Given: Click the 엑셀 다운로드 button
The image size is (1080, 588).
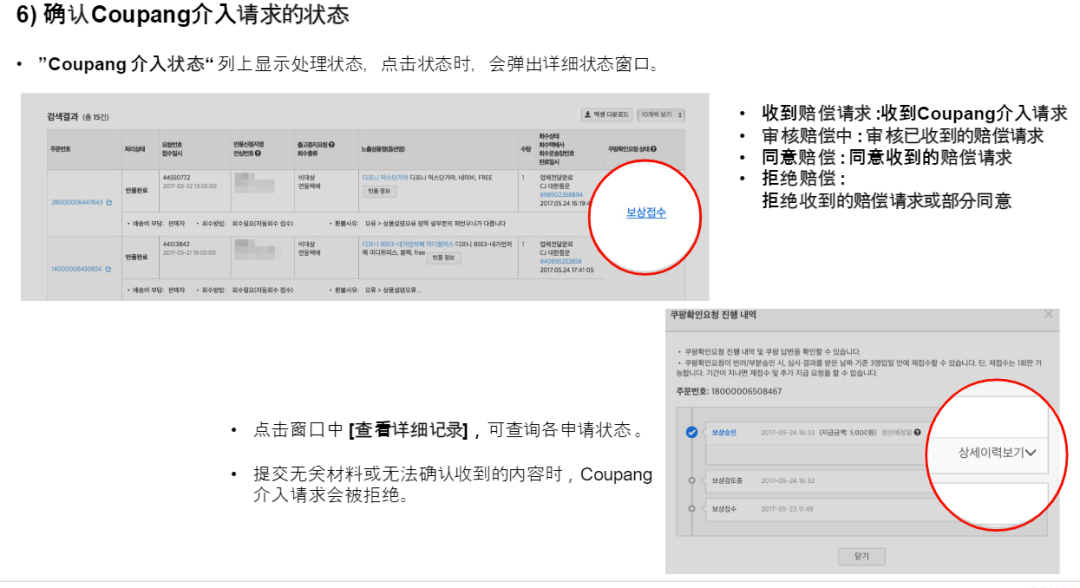Looking at the screenshot, I should pos(606,113).
